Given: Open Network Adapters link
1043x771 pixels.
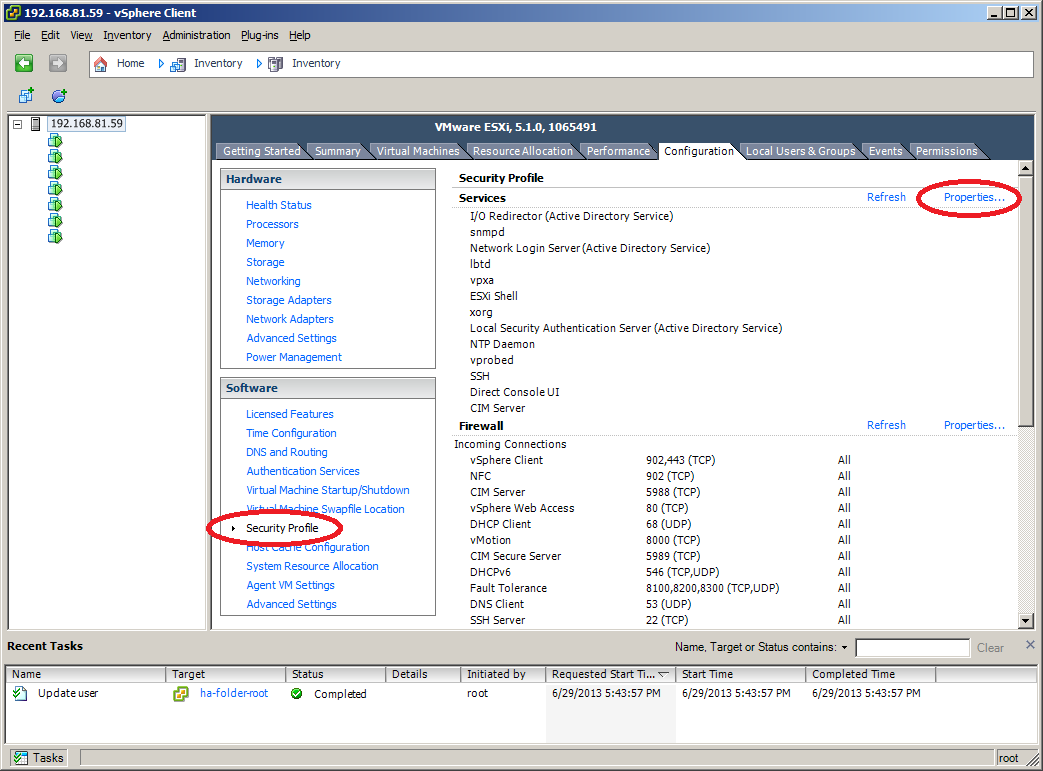Looking at the screenshot, I should [290, 319].
